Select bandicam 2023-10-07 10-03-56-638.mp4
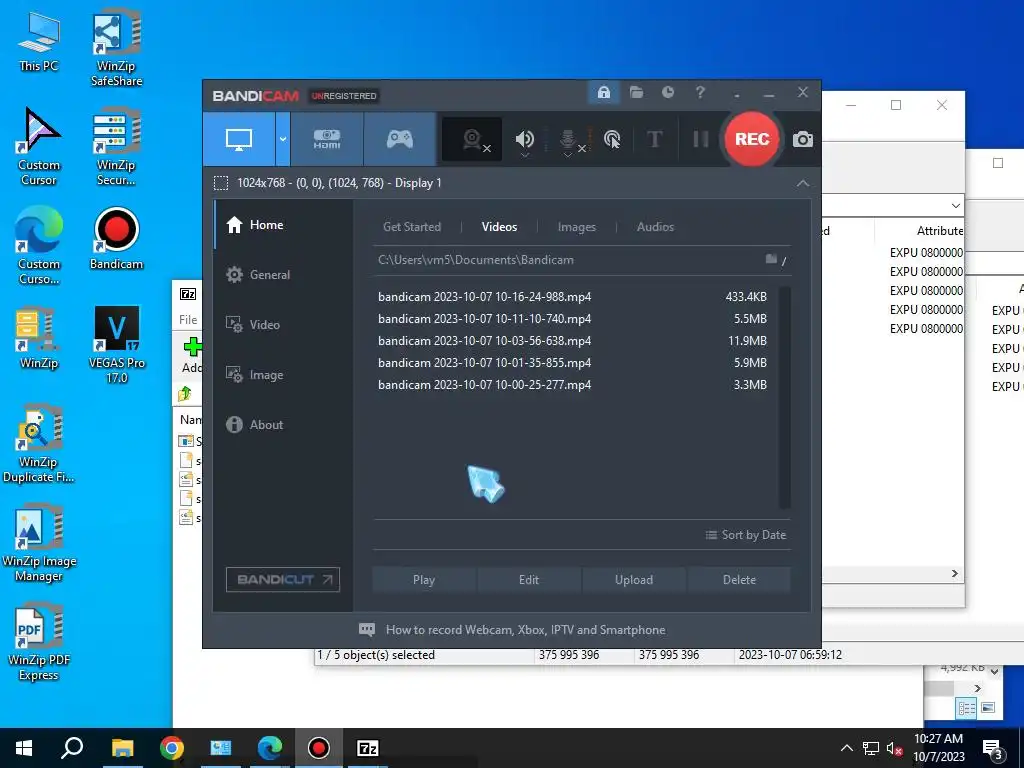1024x768 pixels. (572, 341)
